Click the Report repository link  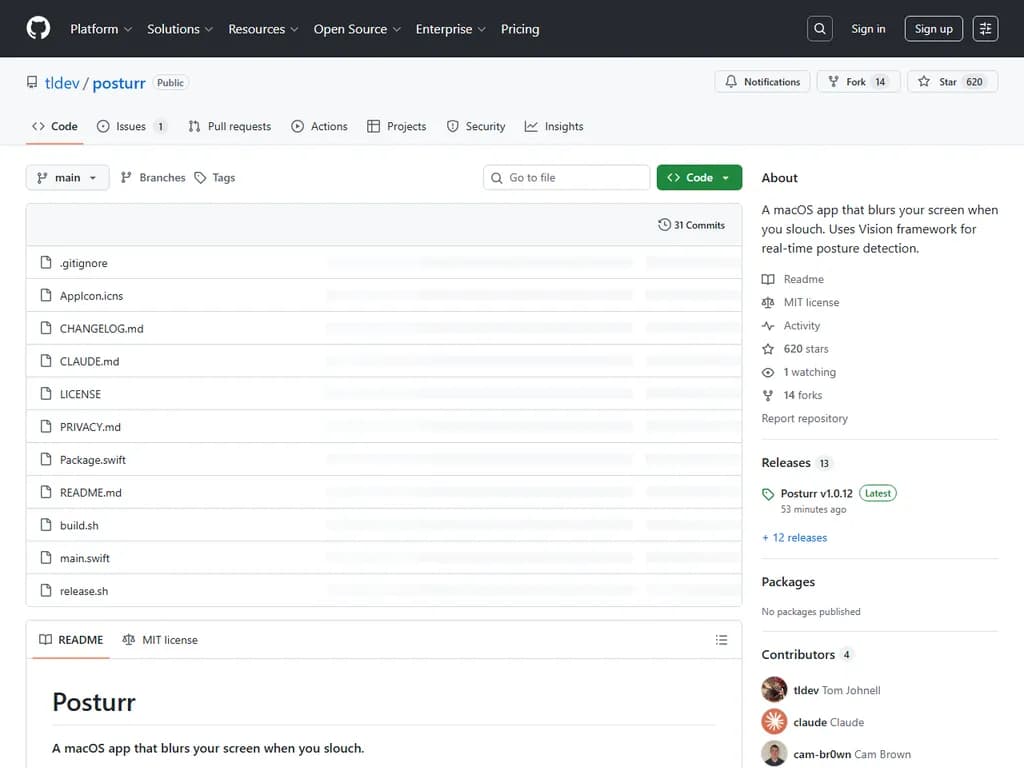click(804, 418)
